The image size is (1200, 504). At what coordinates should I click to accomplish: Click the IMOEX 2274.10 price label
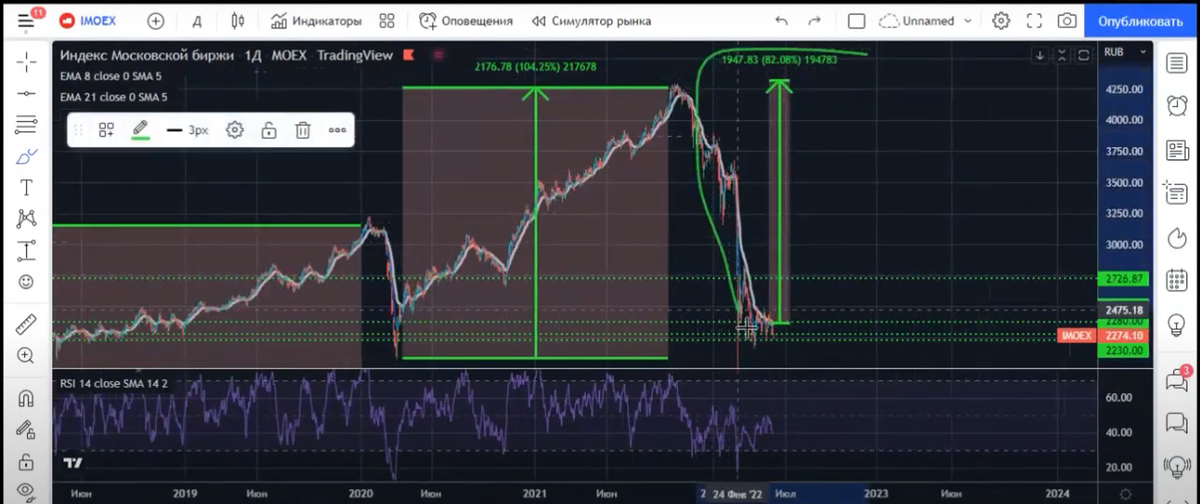pos(1101,336)
